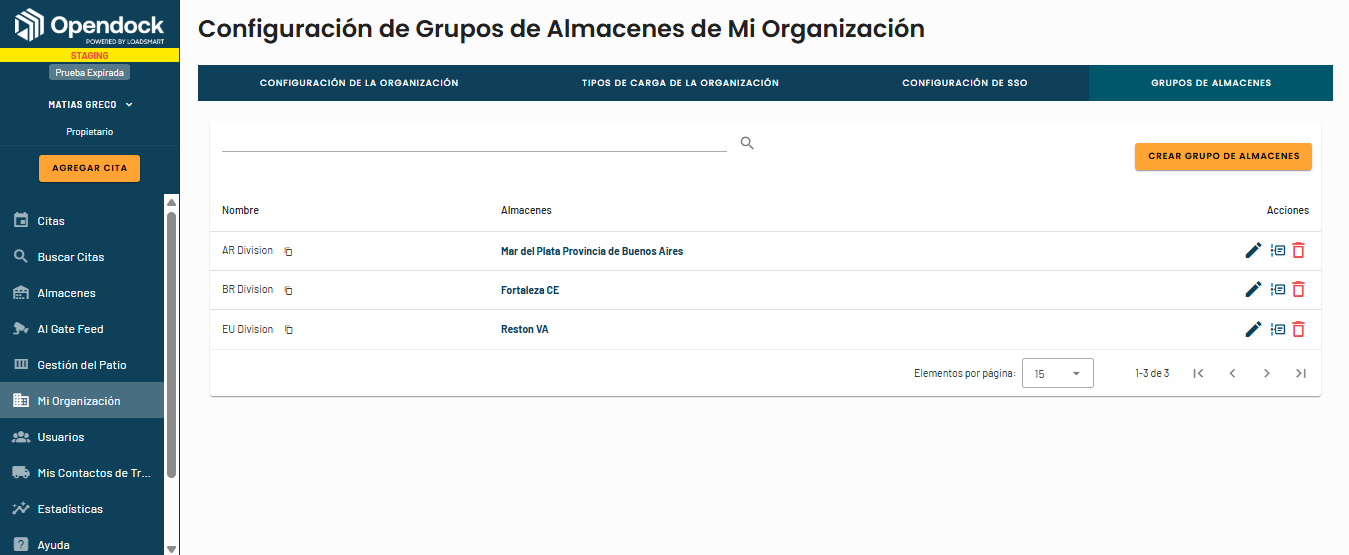Open audit log for AR Division
This screenshot has width=1349, height=555.
(1277, 250)
